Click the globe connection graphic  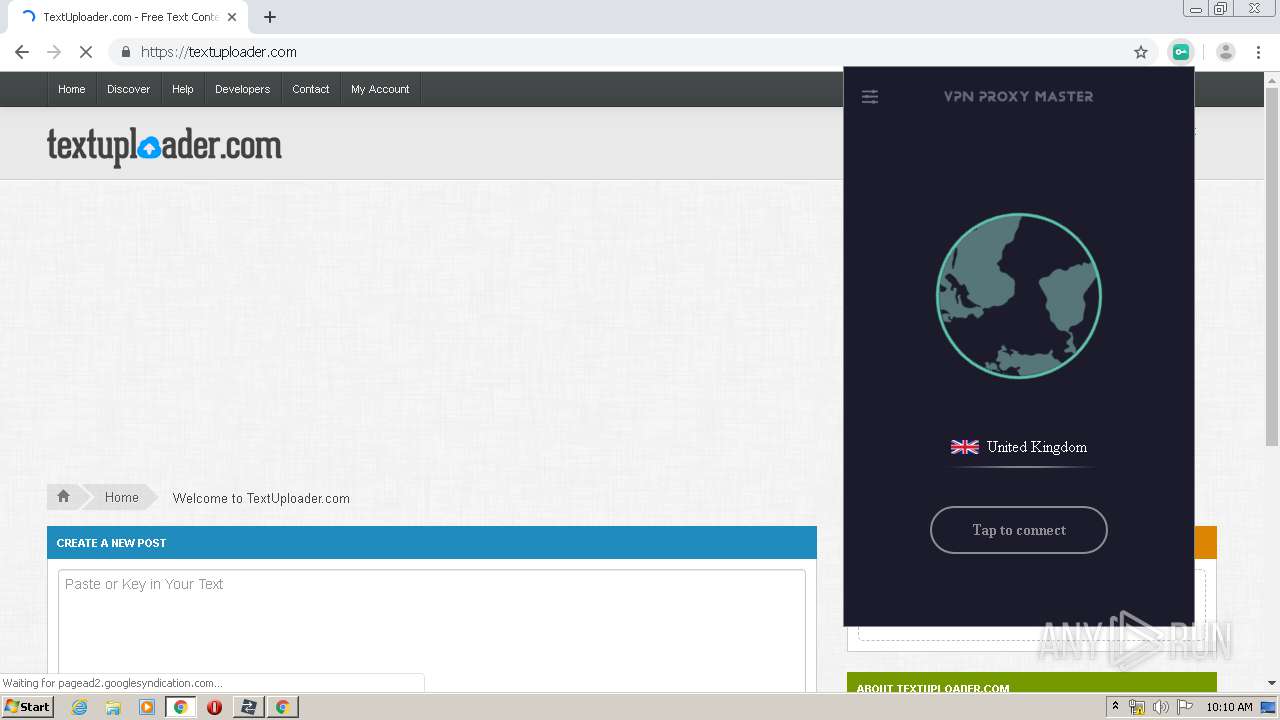coord(1019,296)
